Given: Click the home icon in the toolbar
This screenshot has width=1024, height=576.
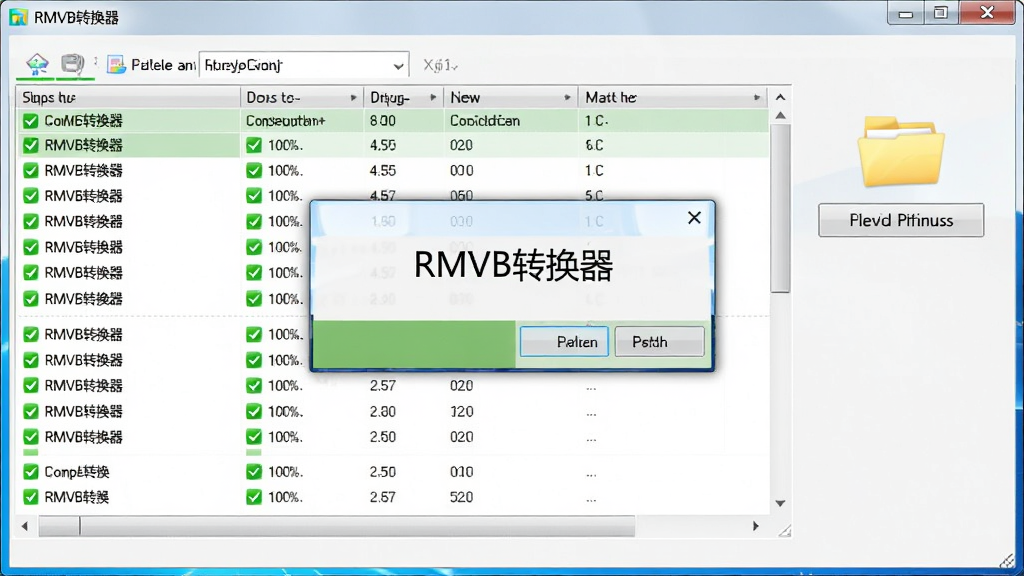Looking at the screenshot, I should tap(37, 64).
